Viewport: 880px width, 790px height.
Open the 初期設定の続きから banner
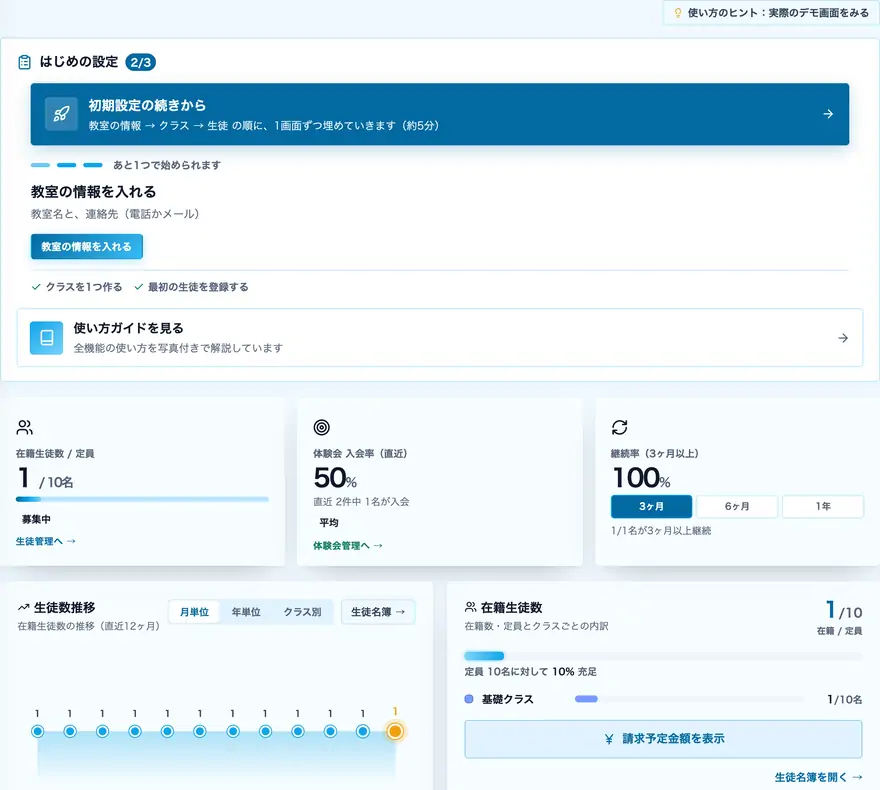[439, 114]
